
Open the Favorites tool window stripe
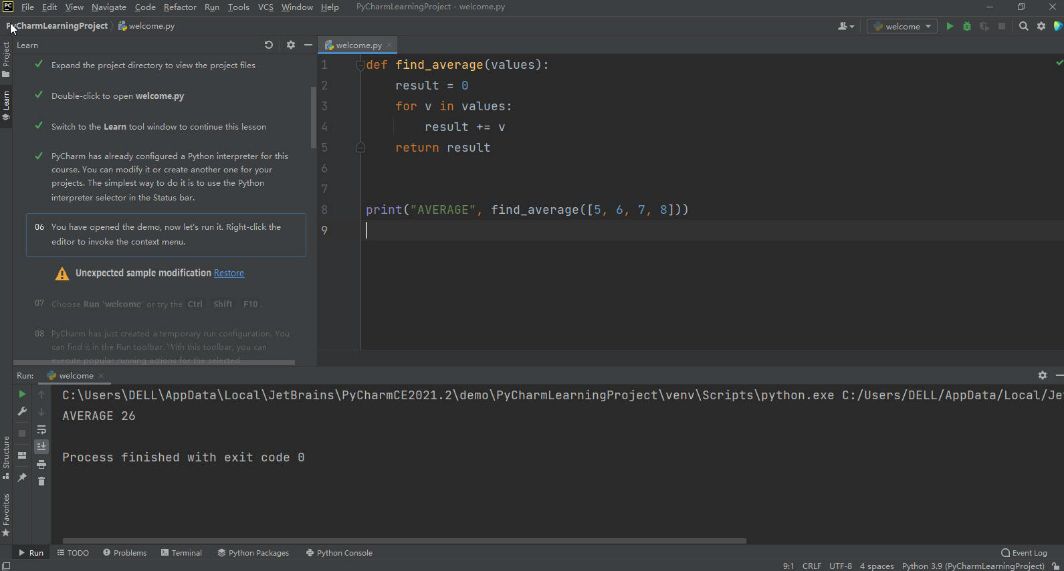point(6,515)
